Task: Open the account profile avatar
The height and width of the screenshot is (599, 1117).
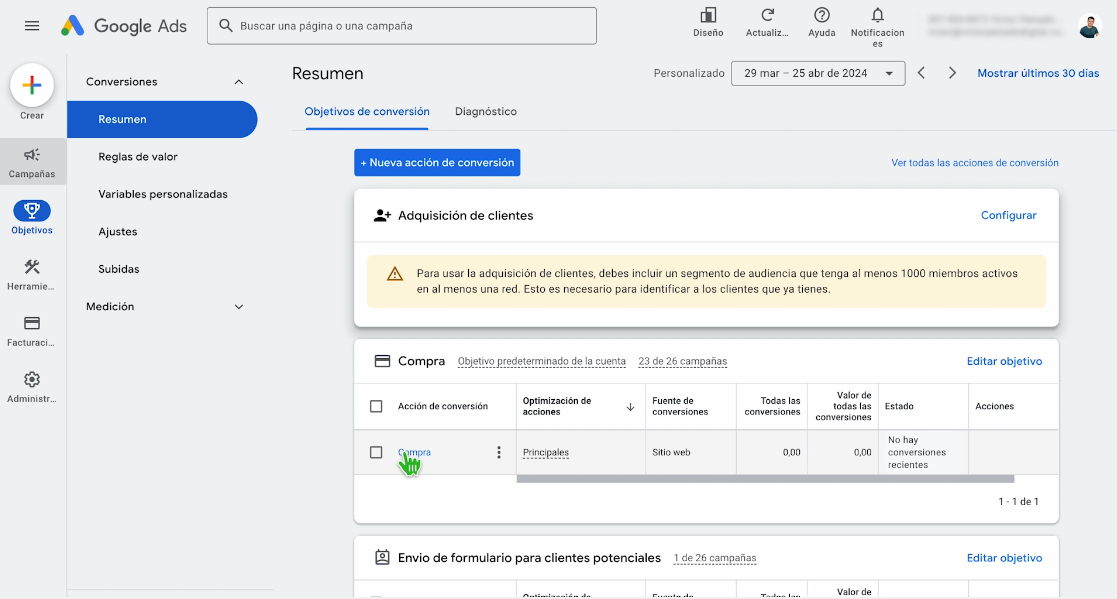Action: coord(1089,26)
